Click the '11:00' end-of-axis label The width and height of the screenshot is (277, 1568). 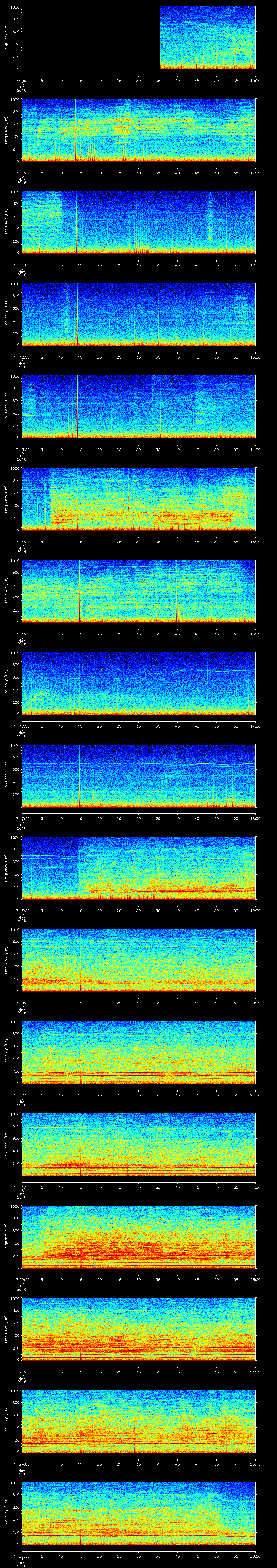click(255, 173)
